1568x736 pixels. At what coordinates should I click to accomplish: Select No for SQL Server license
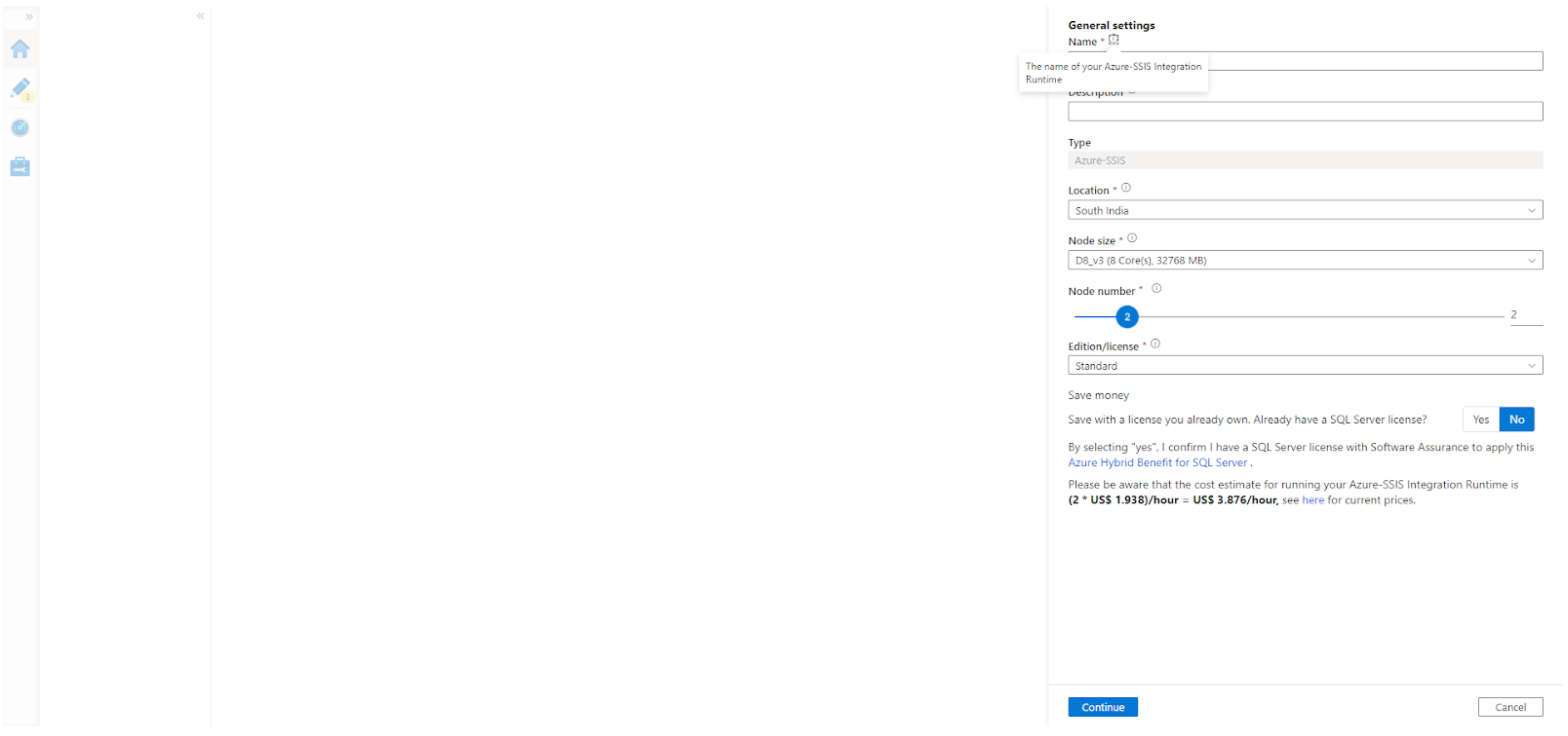pyautogui.click(x=1516, y=419)
